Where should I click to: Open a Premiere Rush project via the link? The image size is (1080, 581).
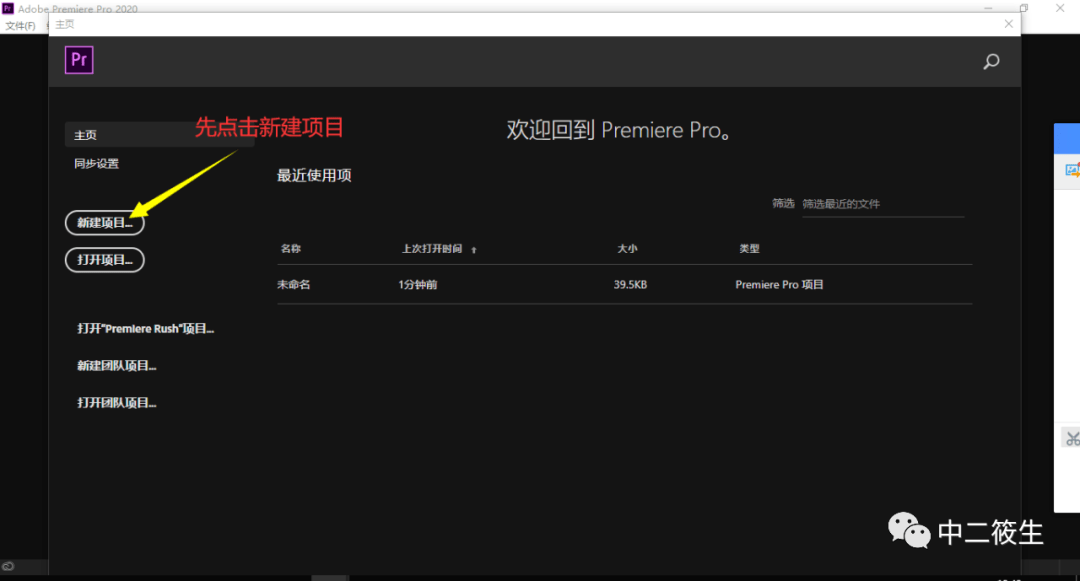pos(146,328)
